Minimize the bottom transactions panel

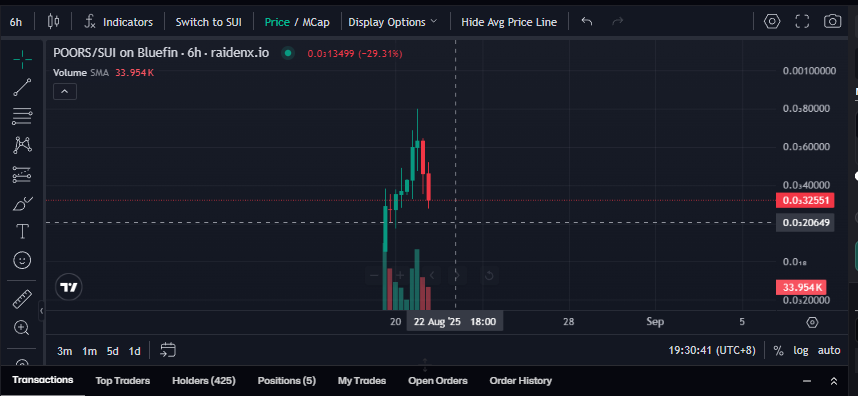click(807, 381)
